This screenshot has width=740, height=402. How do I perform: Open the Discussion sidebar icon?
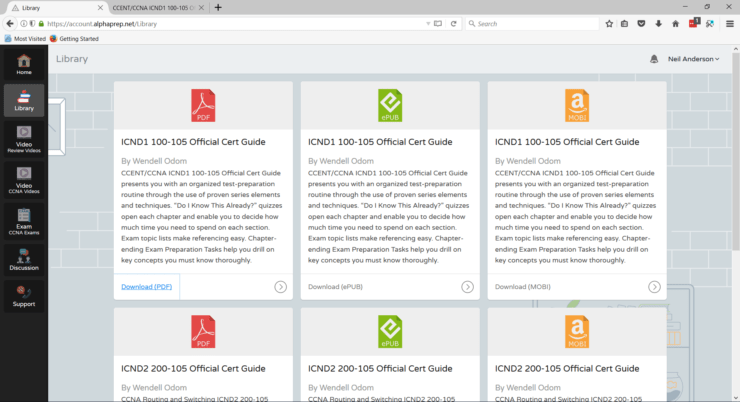[24, 259]
